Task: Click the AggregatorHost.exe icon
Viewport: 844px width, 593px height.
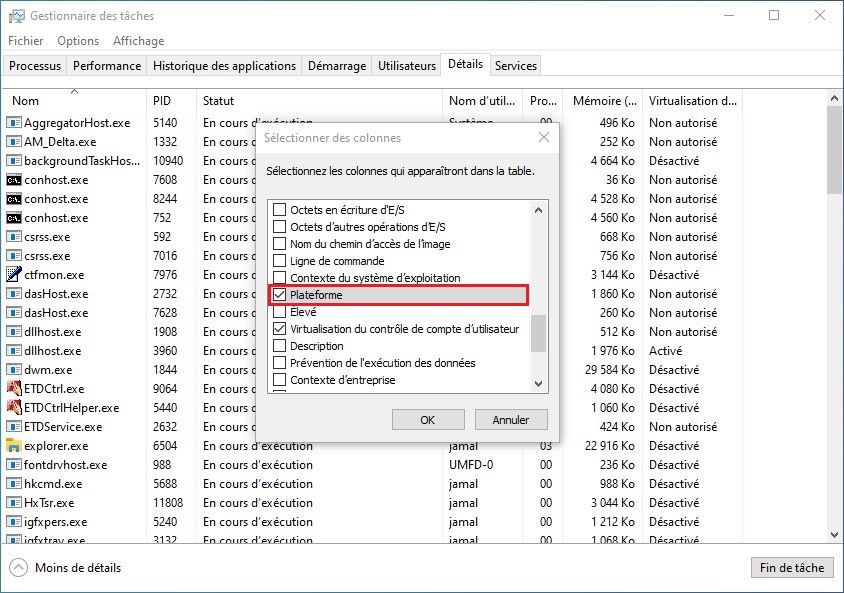Action: pos(12,123)
